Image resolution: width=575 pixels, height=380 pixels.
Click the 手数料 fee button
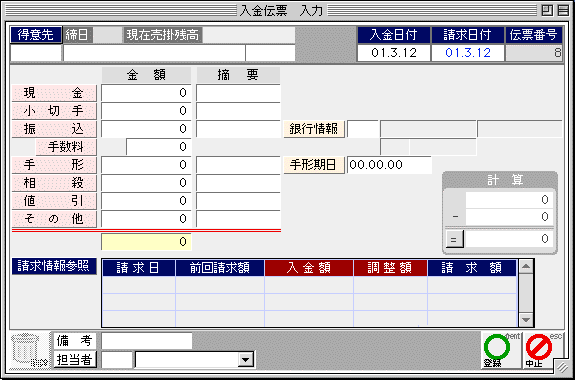click(66, 147)
